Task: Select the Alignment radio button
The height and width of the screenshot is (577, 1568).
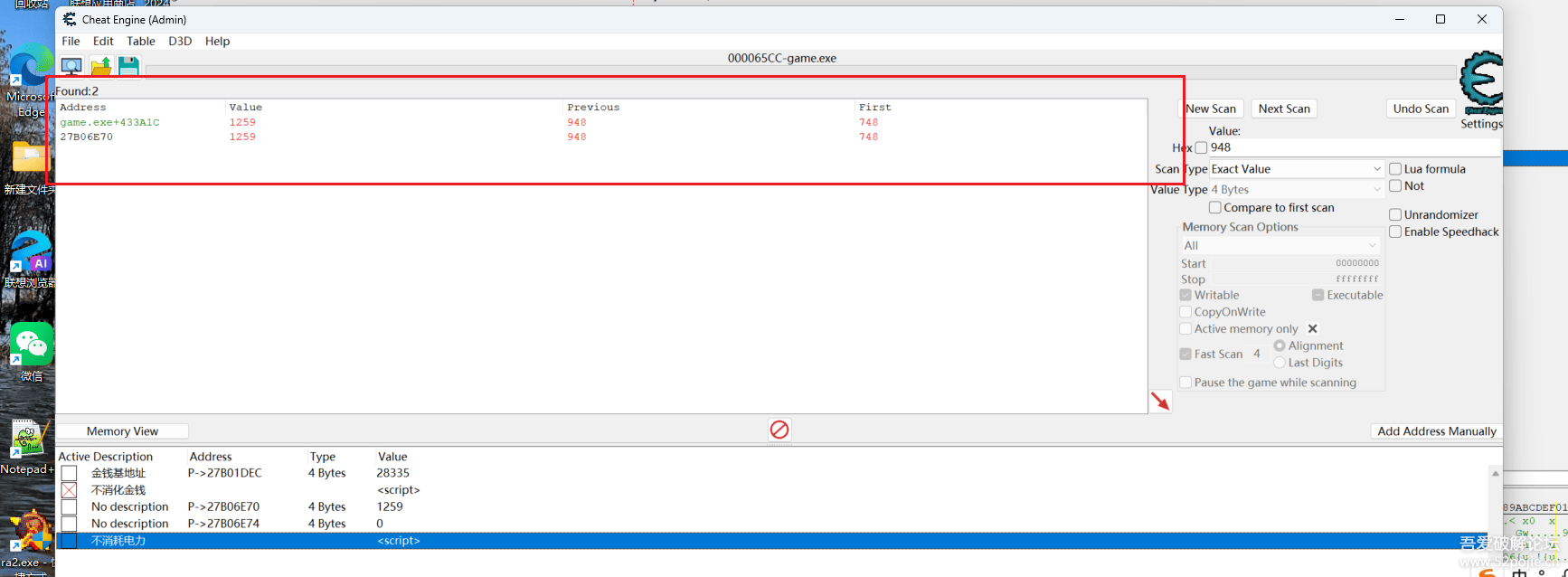Action: 1280,345
